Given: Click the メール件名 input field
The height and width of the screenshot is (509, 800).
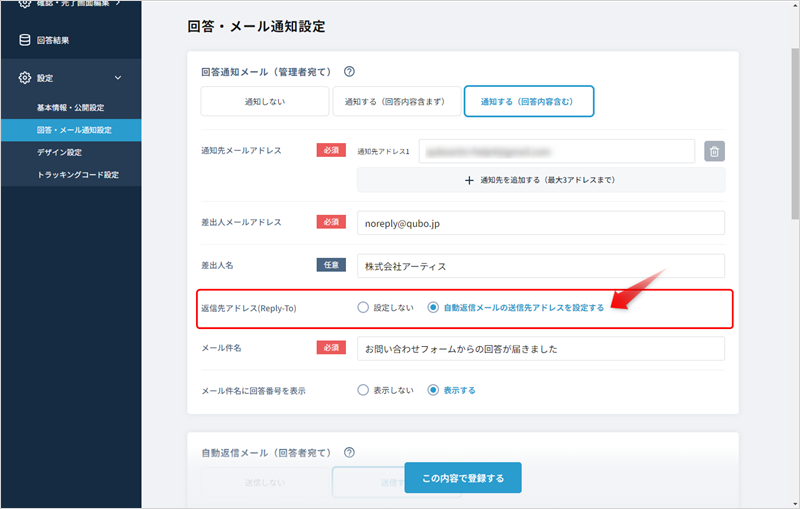Looking at the screenshot, I should pyautogui.click(x=540, y=349).
